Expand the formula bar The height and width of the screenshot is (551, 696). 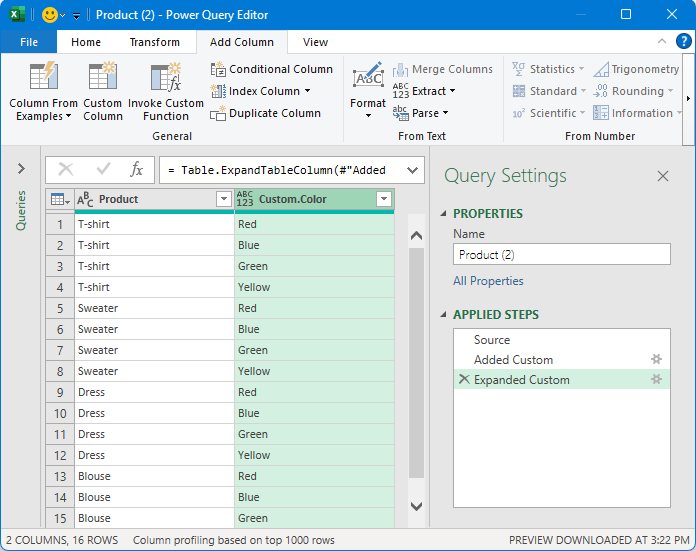click(x=412, y=170)
